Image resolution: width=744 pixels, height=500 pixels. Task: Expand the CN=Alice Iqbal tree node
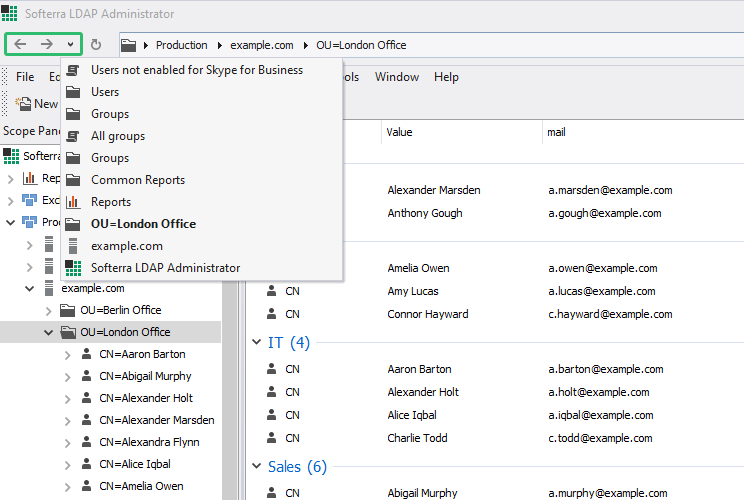(x=67, y=465)
